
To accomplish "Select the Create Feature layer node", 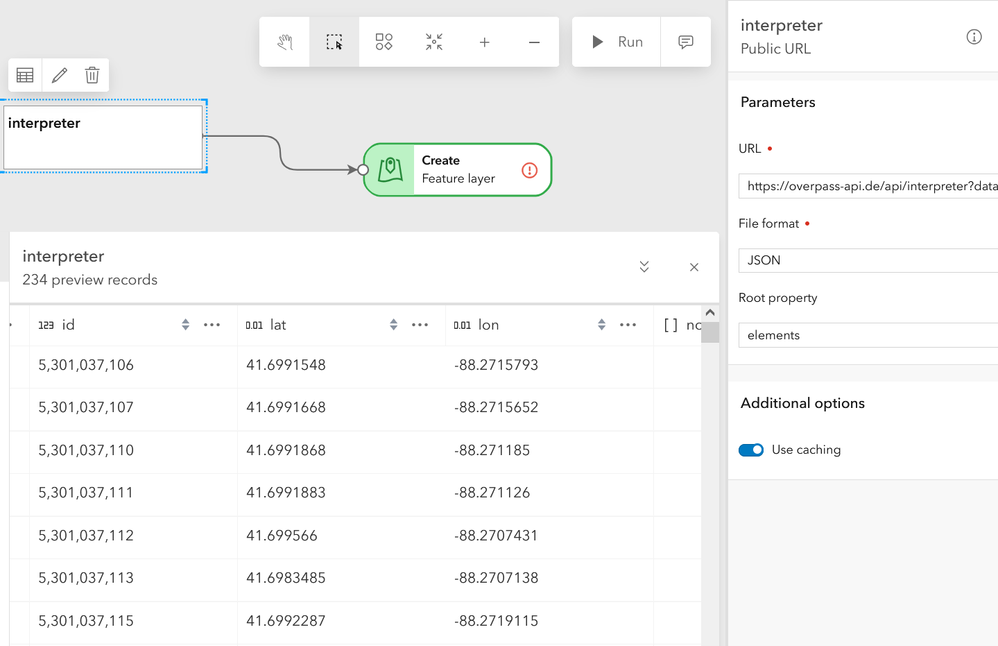I will 457,170.
